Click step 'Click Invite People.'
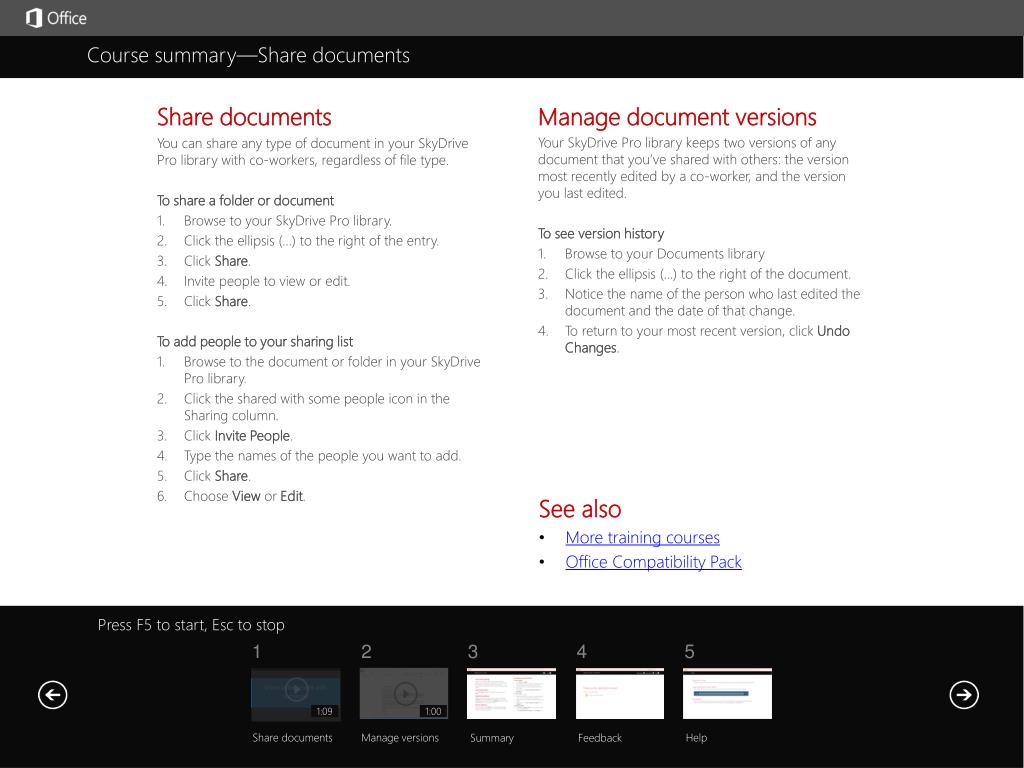The width and height of the screenshot is (1024, 768). 238,436
